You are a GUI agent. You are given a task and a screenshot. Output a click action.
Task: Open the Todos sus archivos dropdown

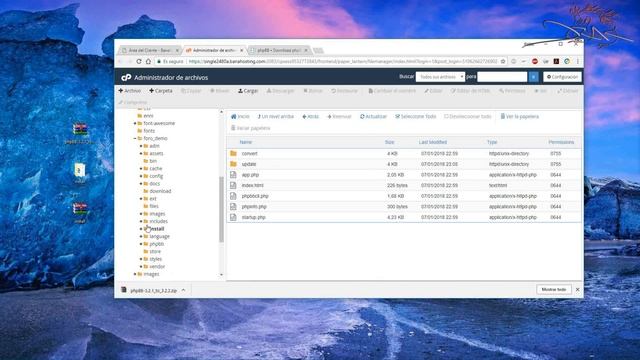tap(440, 77)
